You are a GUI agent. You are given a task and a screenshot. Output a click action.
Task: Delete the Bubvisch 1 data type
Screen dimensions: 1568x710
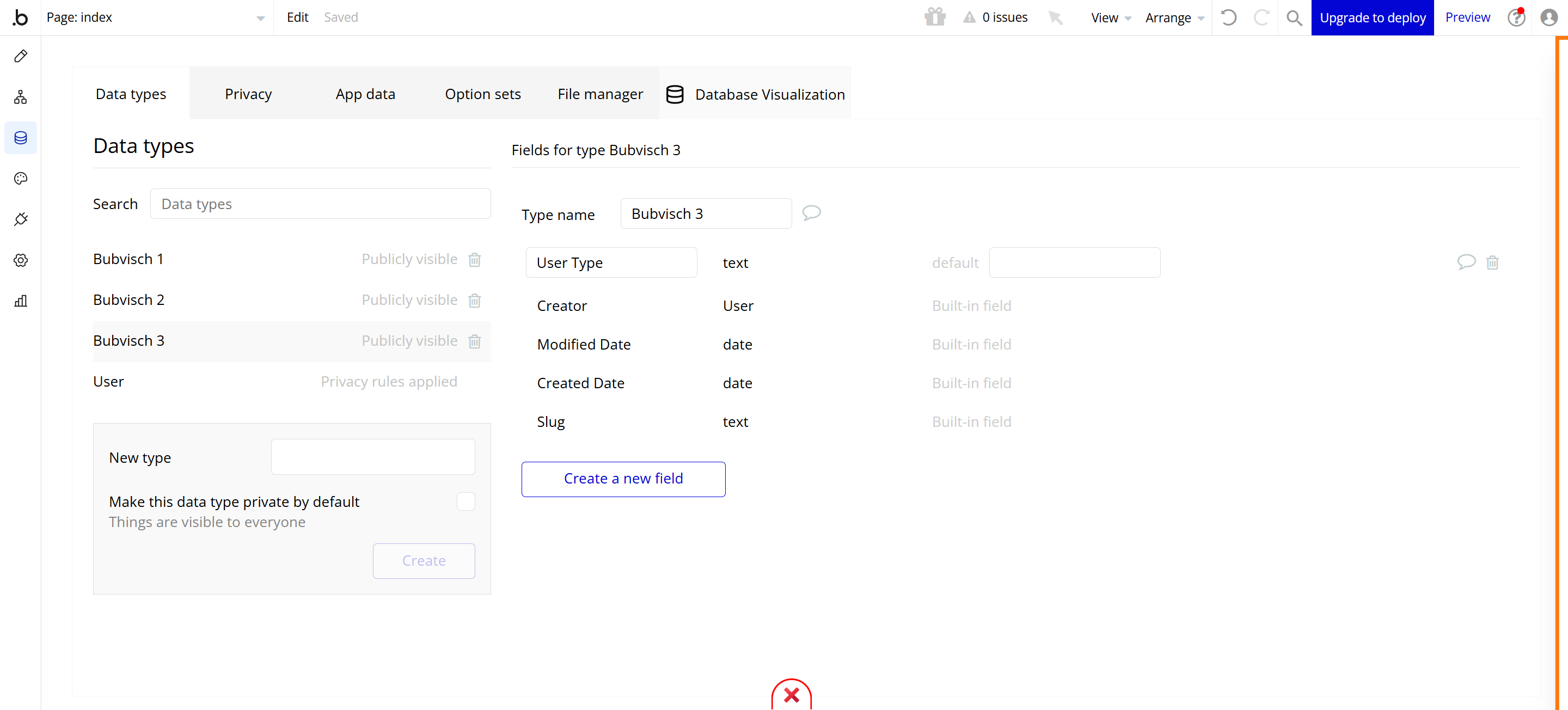(474, 259)
